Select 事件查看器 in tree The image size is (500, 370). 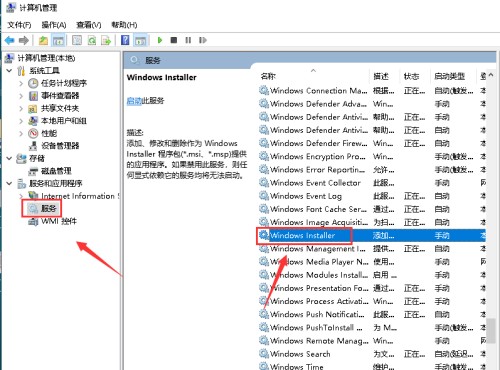pyautogui.click(x=60, y=96)
